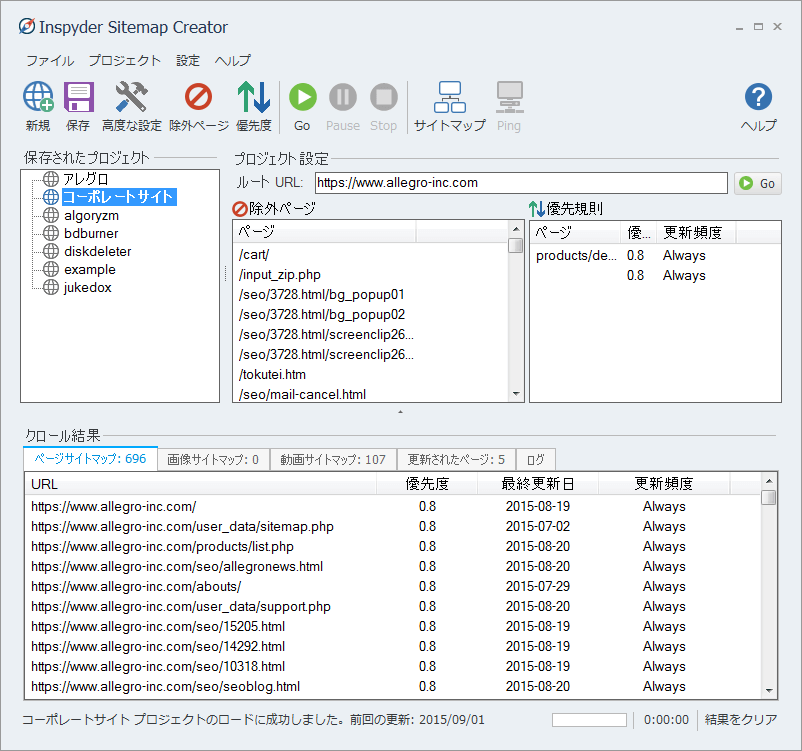
Task: Sort crawl results by 最終更新日 column header
Action: [538, 484]
